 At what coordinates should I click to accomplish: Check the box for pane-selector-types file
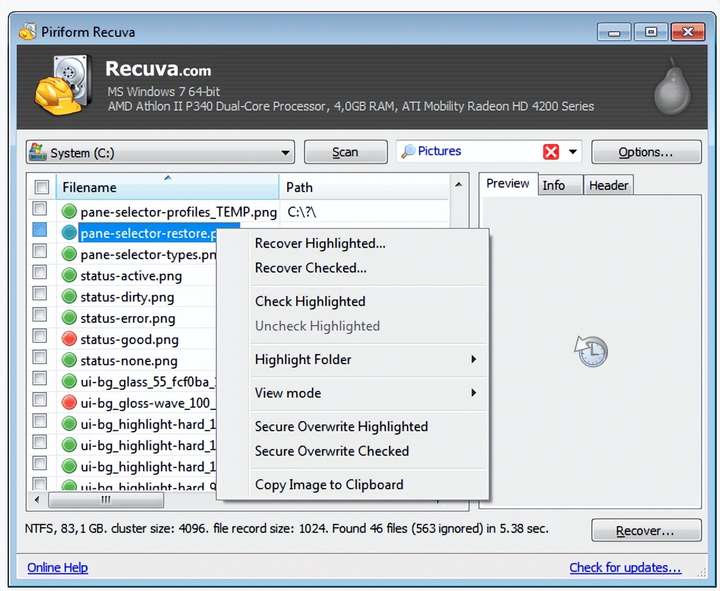(40, 251)
